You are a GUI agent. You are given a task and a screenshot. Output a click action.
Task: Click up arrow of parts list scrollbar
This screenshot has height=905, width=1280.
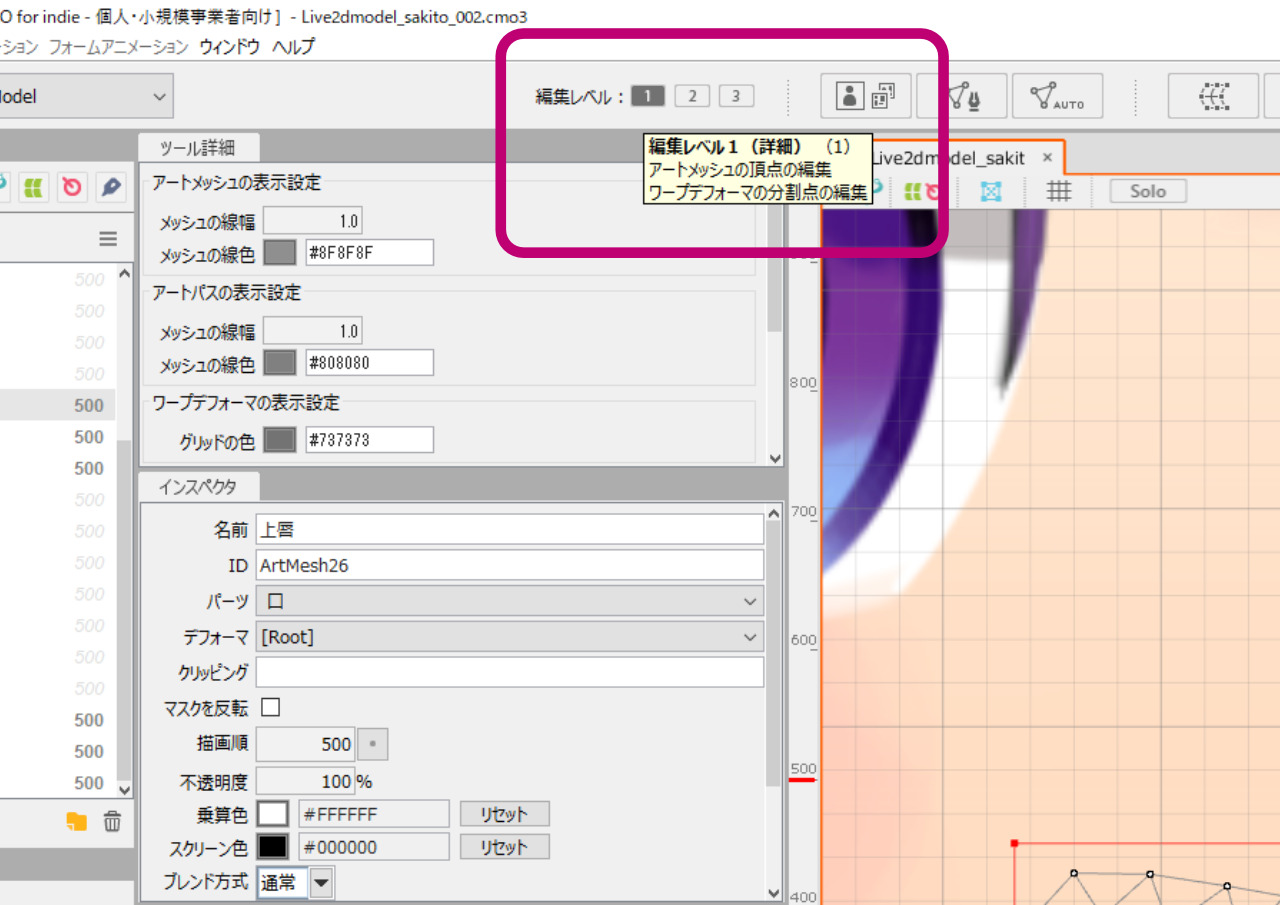(124, 272)
